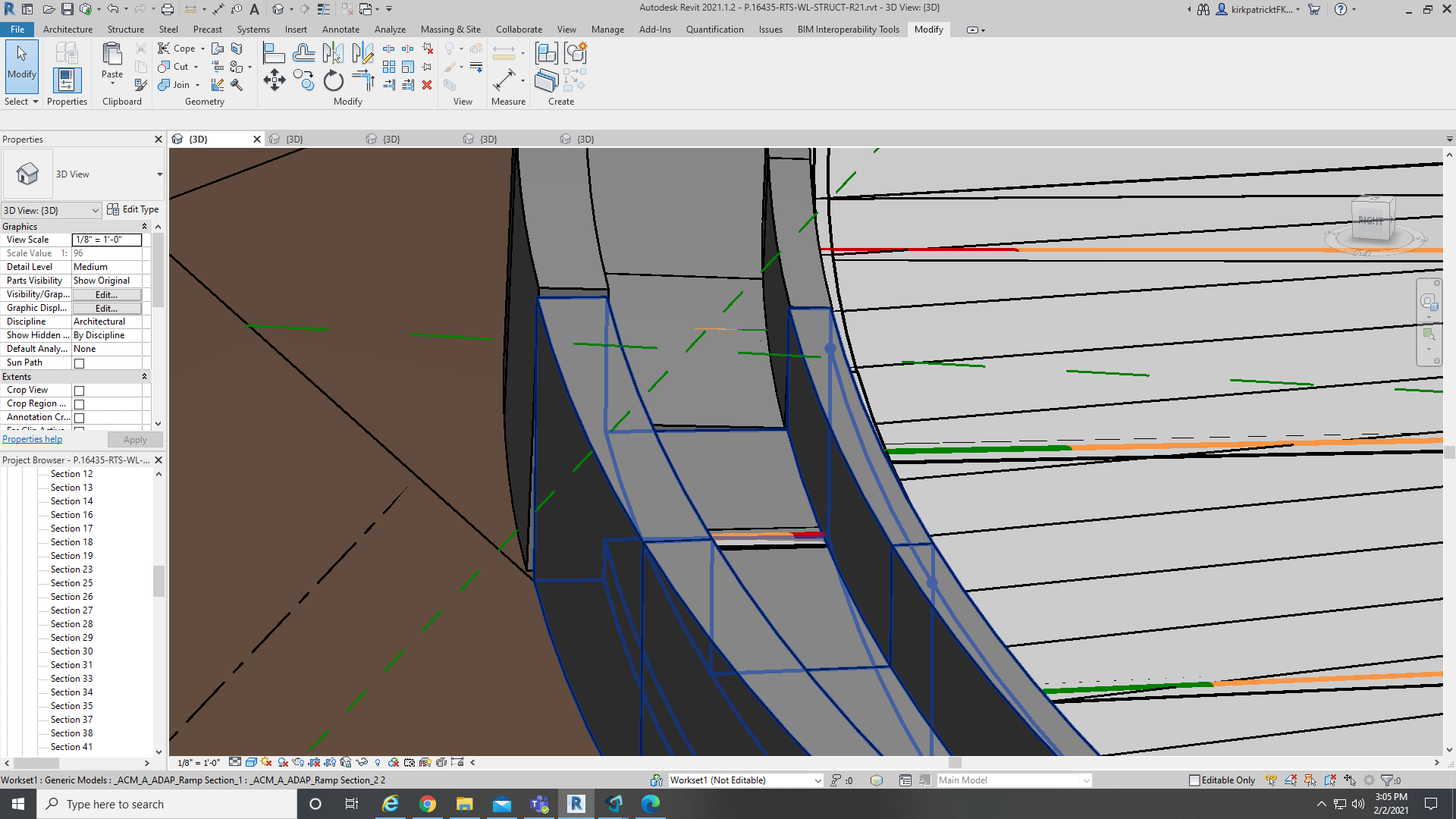
Task: Click the Undo arrow icon
Action: tap(112, 9)
